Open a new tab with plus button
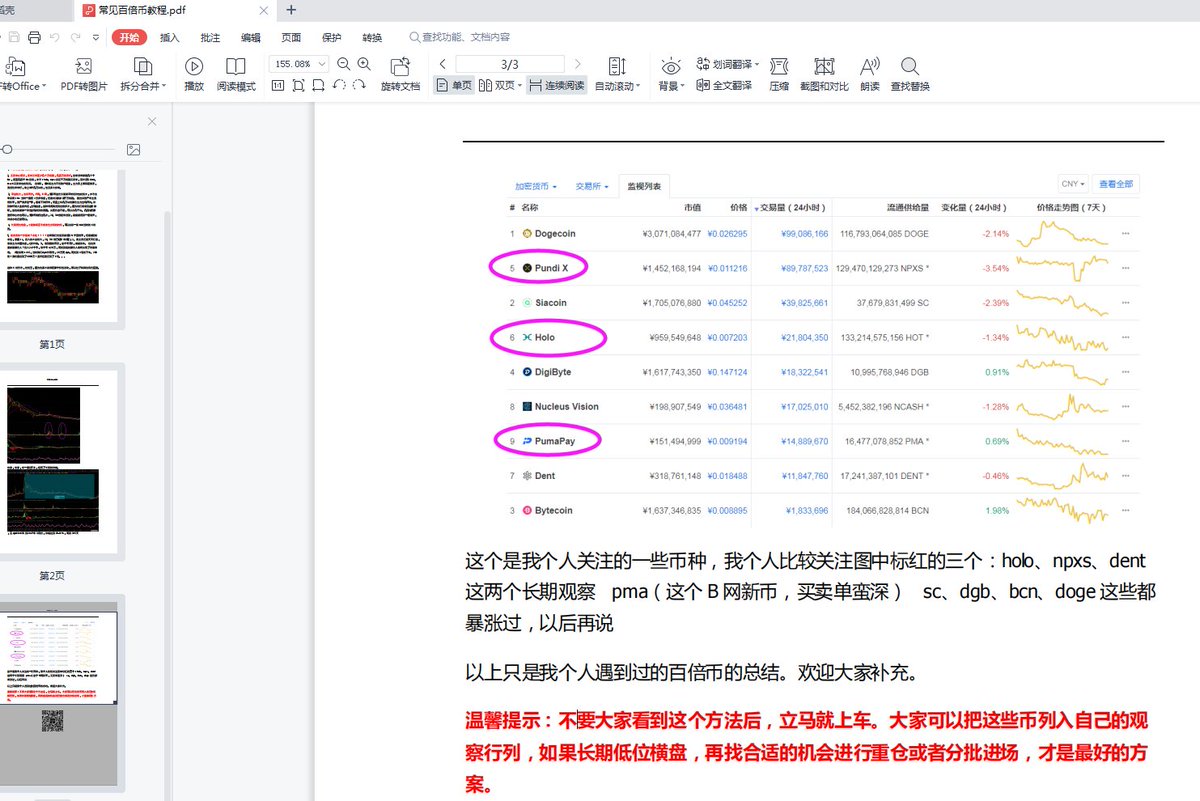 point(291,10)
